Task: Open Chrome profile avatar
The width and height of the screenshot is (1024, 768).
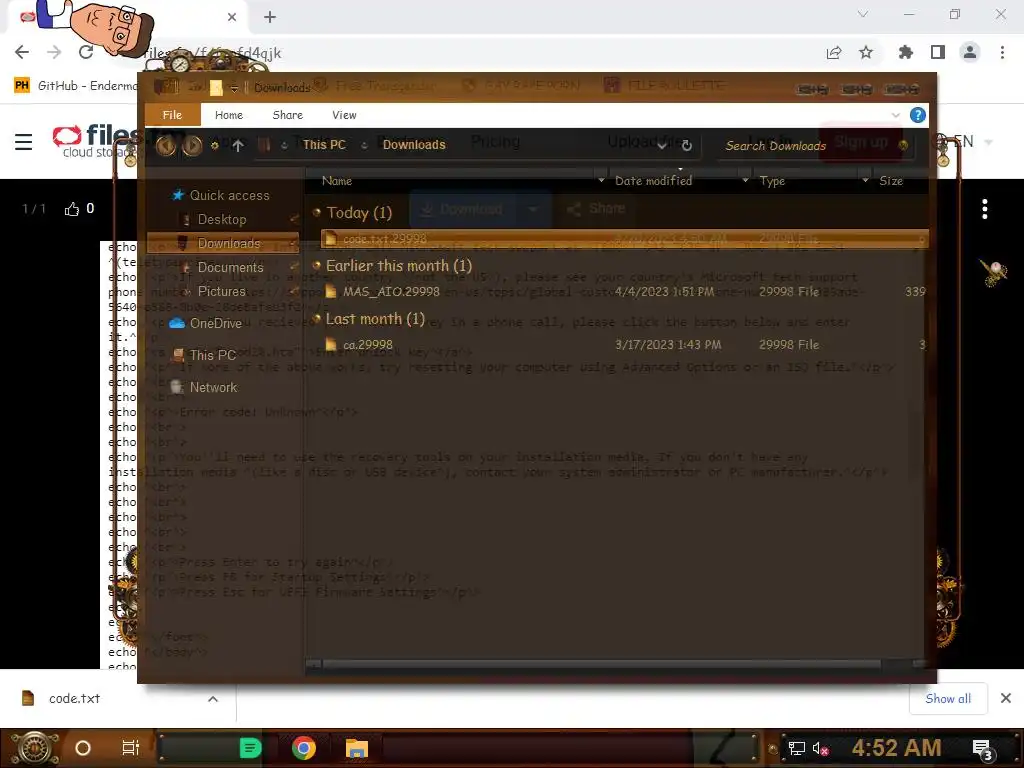Action: tap(970, 52)
